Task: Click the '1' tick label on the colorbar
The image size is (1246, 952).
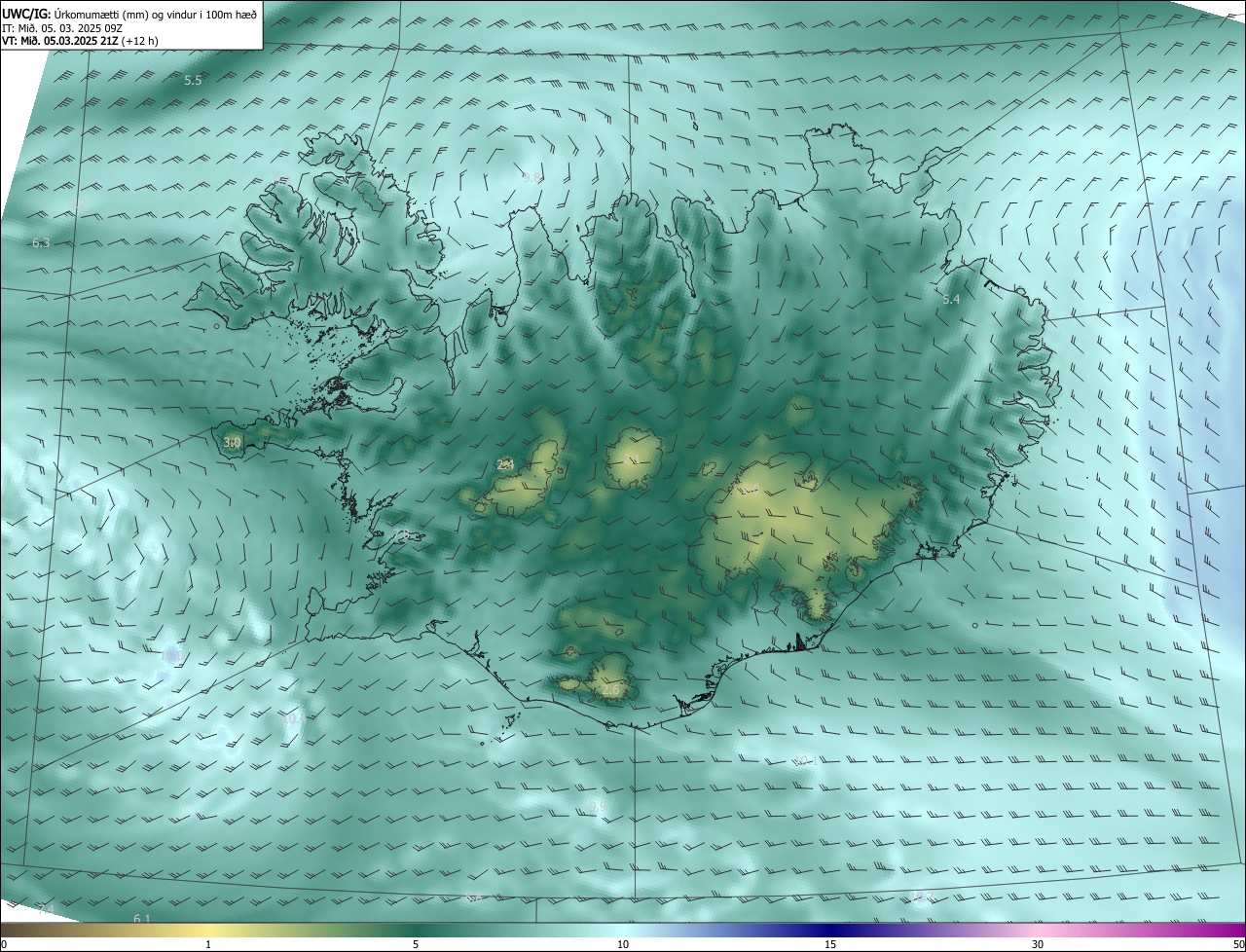Action: (x=208, y=944)
